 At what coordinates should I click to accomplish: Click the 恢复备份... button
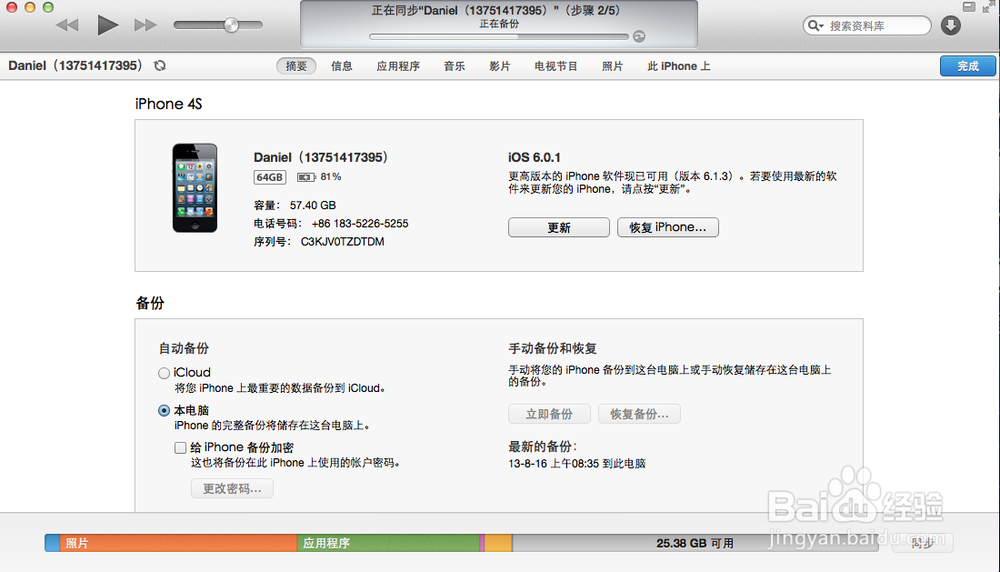(639, 414)
